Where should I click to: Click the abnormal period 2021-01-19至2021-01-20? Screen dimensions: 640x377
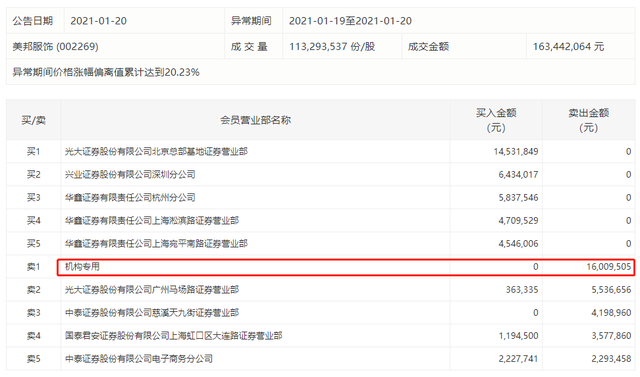coord(350,21)
